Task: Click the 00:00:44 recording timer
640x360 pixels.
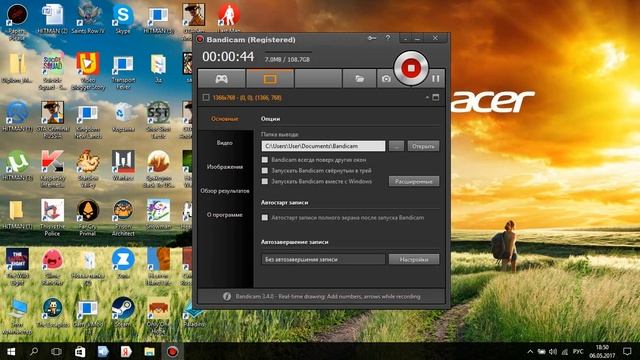Action: 228,57
